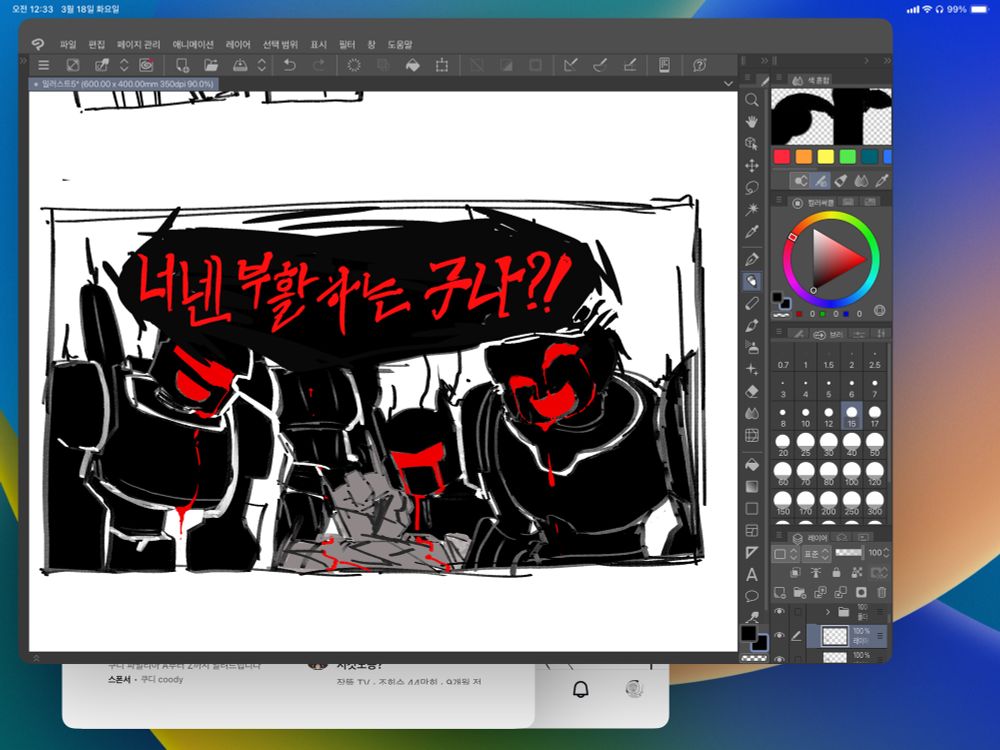
Task: Toggle visibility of the selected layer
Action: pyautogui.click(x=779, y=636)
